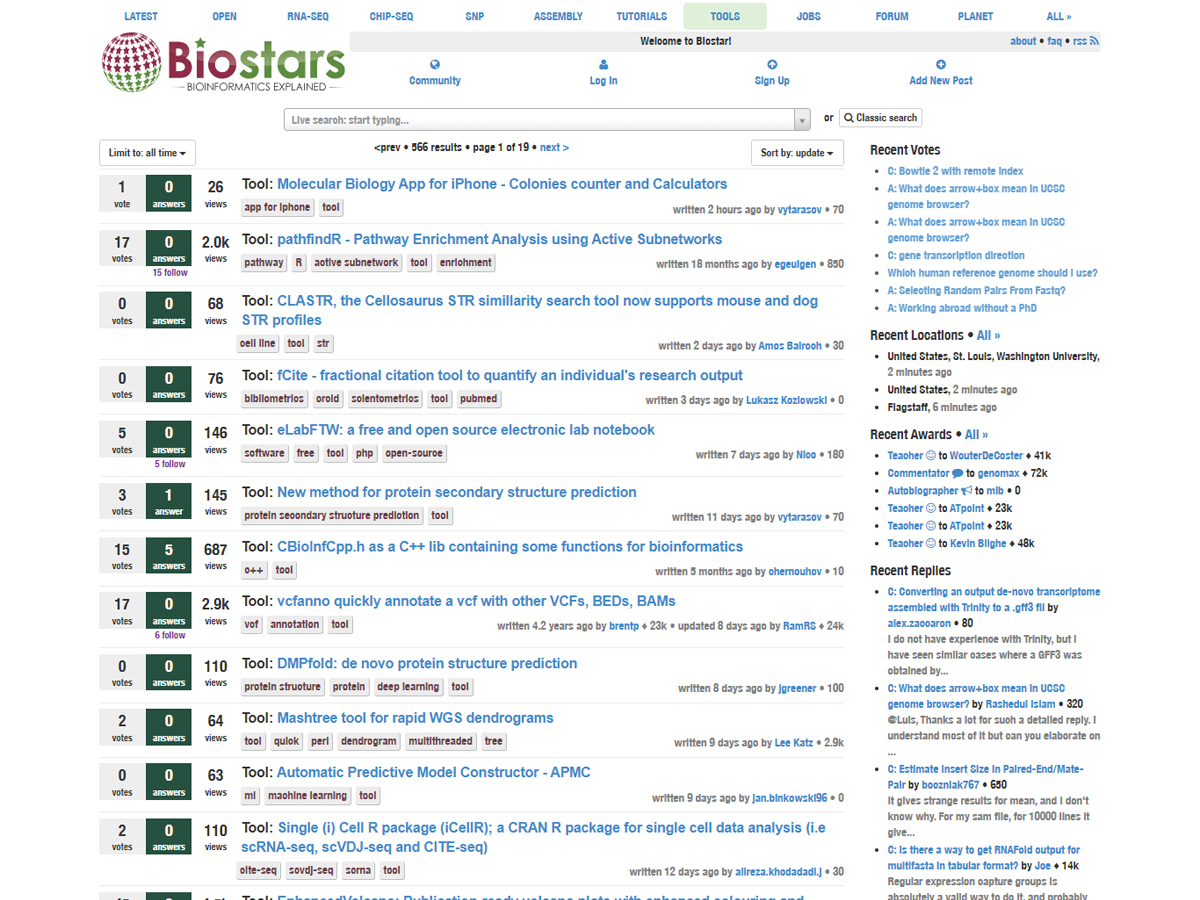Type in the live search field
The height and width of the screenshot is (900, 1200).
tap(538, 120)
